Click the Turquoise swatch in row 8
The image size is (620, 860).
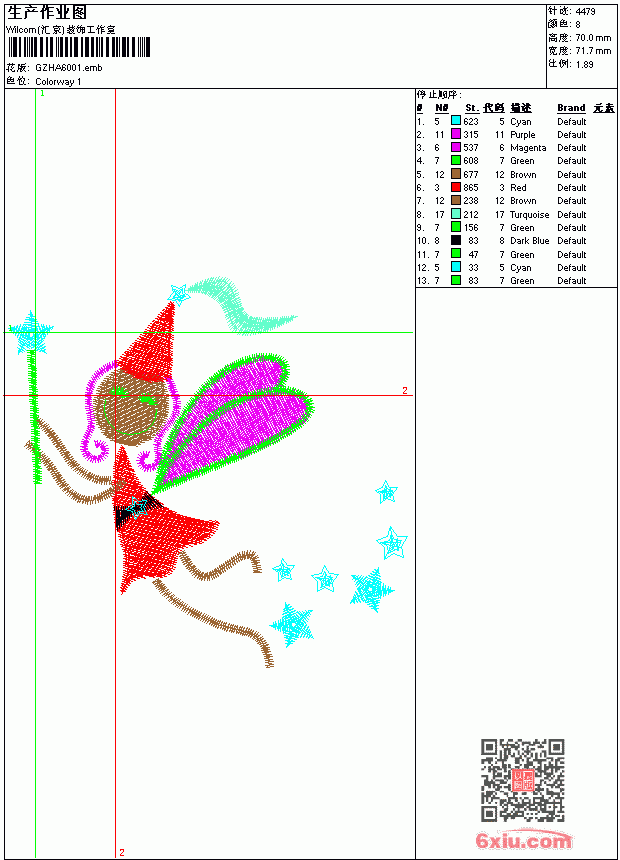(455, 214)
